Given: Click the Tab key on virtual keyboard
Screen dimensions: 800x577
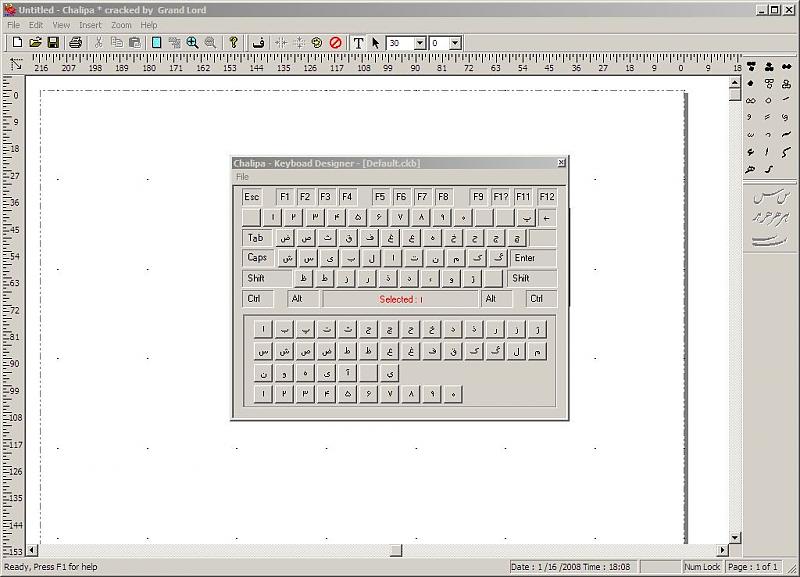Looking at the screenshot, I should [x=257, y=238].
